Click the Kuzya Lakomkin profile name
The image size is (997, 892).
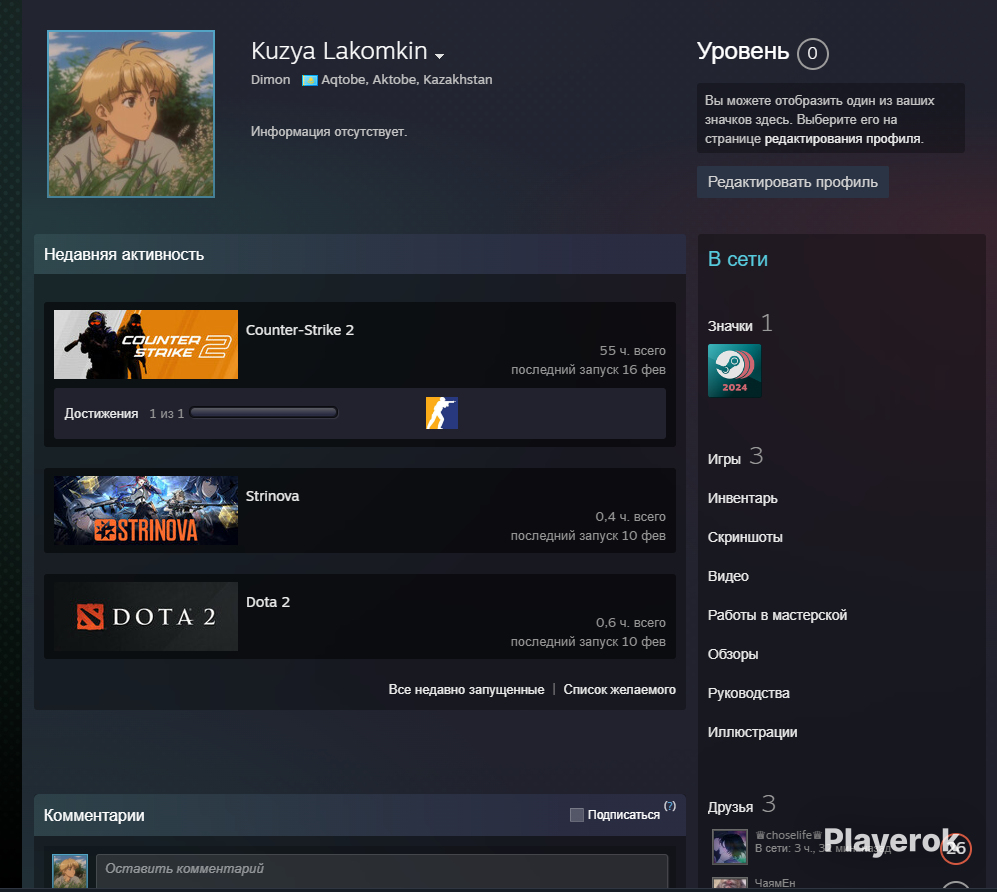339,51
